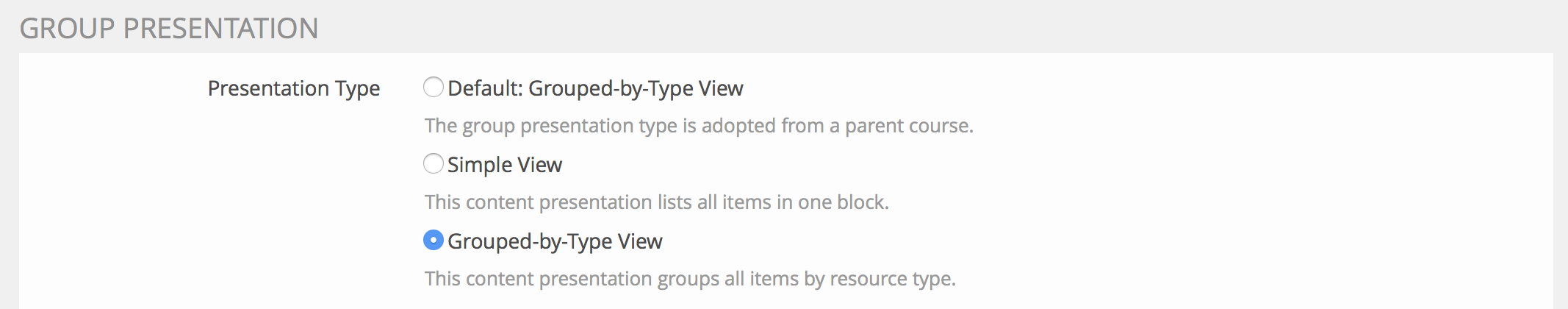1568x309 pixels.
Task: Click the third option's 'Grouped-by-Type View' label
Action: click(x=555, y=241)
